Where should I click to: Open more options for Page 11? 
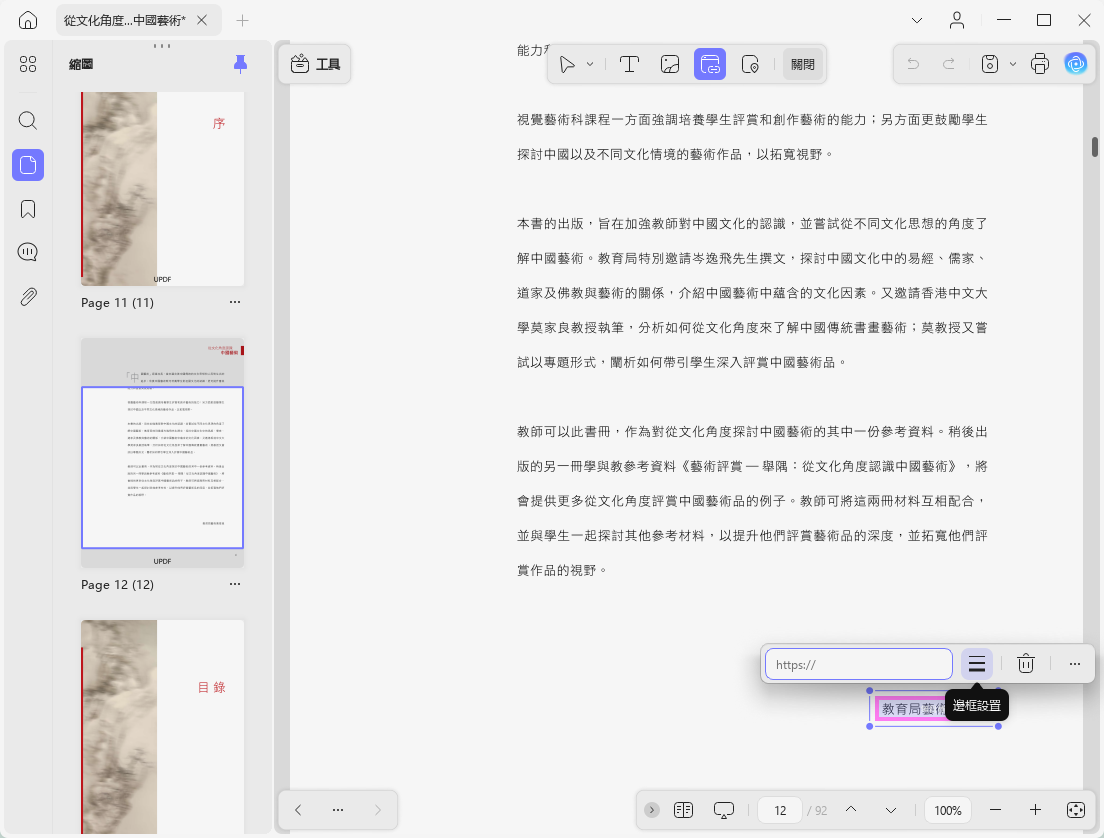pos(234,302)
